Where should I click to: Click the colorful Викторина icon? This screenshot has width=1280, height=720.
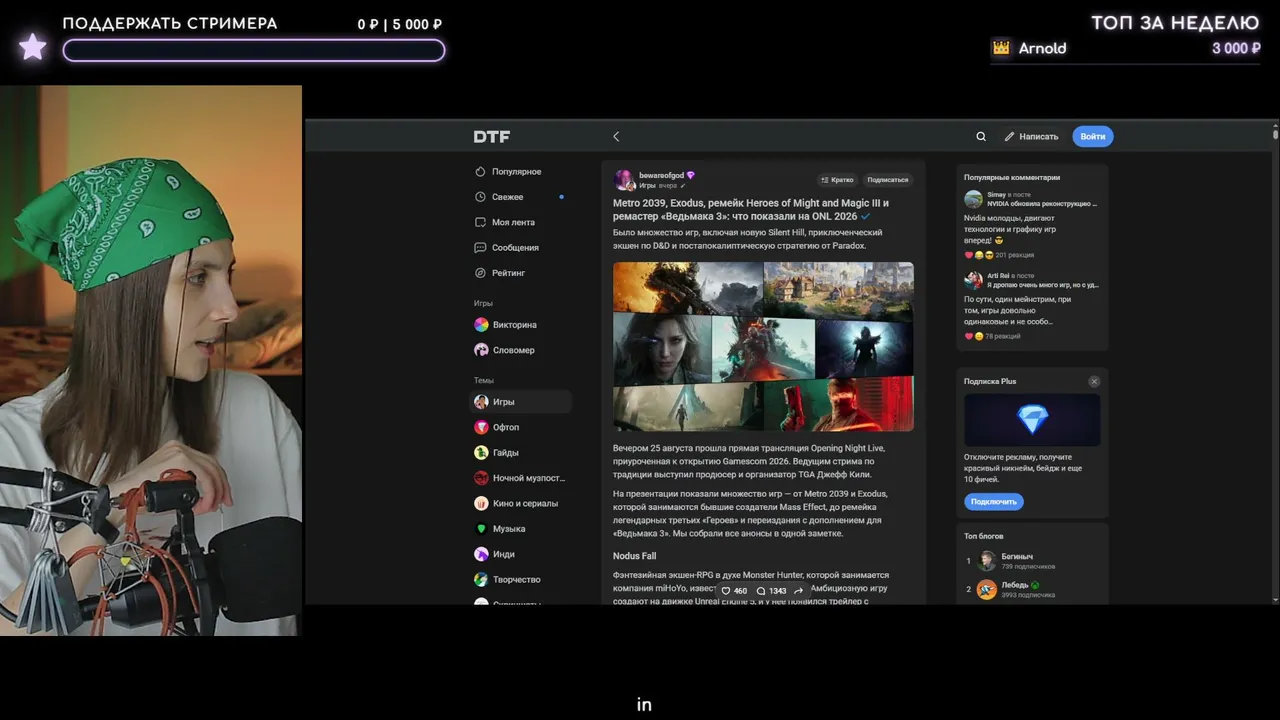click(x=481, y=325)
